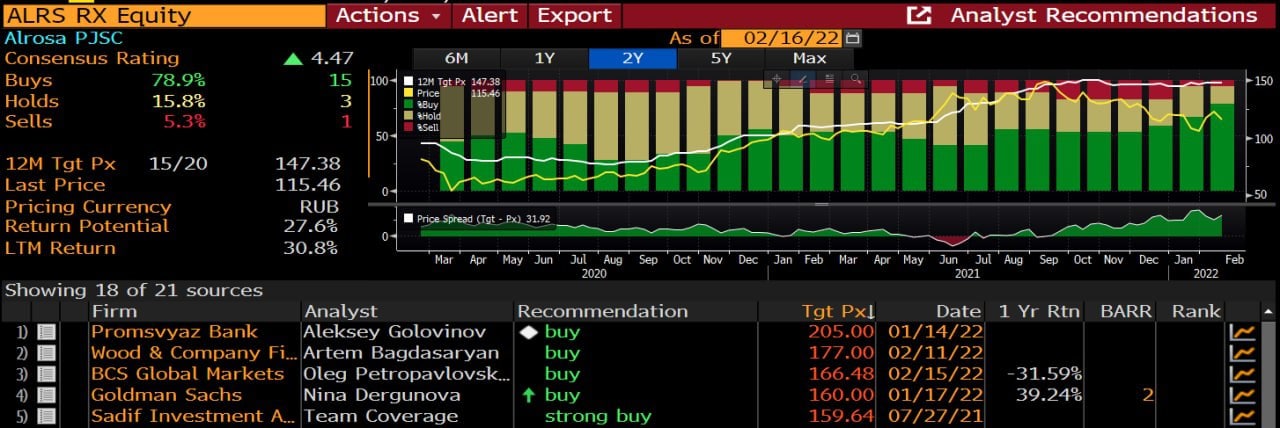
Task: Click Buys 78.9% consensus value
Action: (178, 80)
